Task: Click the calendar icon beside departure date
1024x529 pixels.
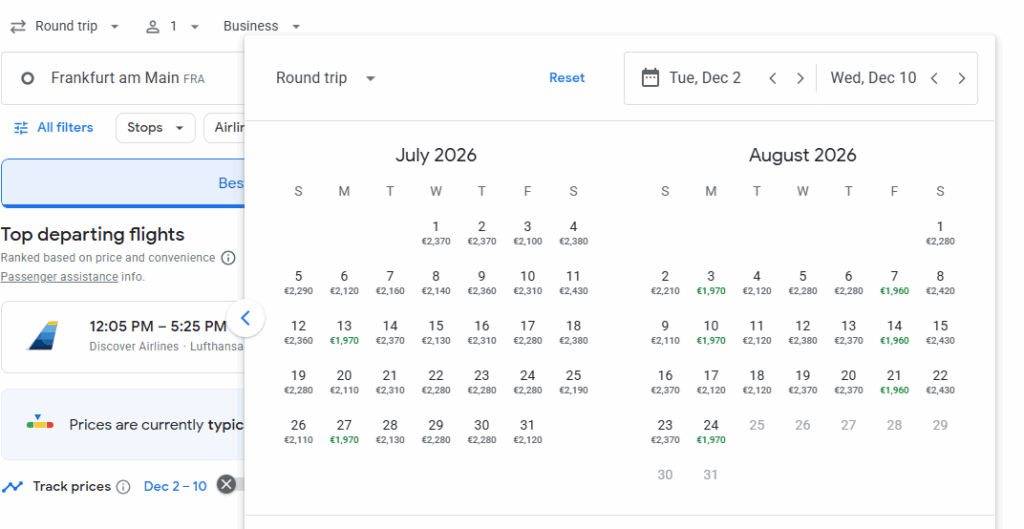Action: pyautogui.click(x=650, y=78)
